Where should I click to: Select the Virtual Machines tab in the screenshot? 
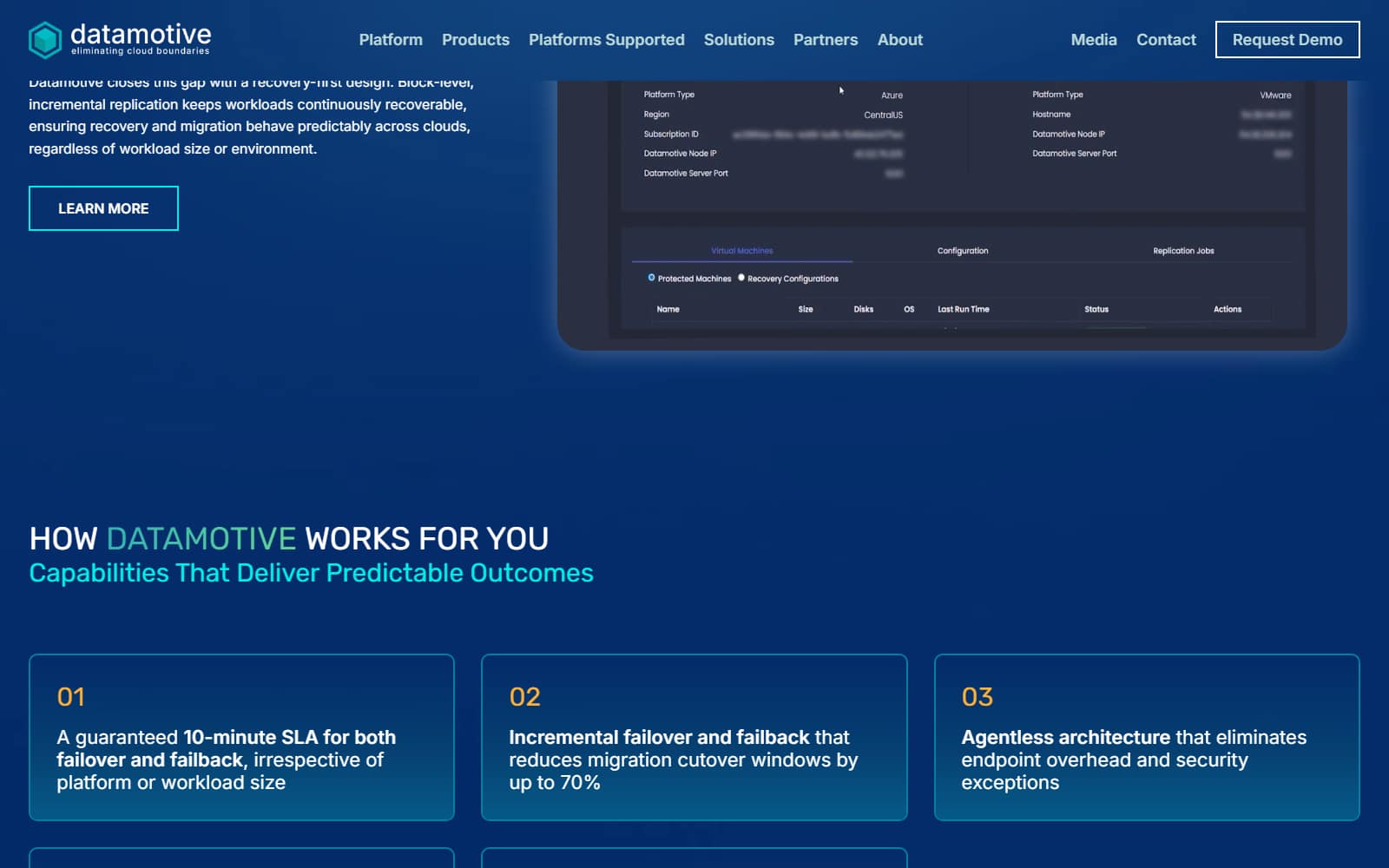pyautogui.click(x=742, y=251)
